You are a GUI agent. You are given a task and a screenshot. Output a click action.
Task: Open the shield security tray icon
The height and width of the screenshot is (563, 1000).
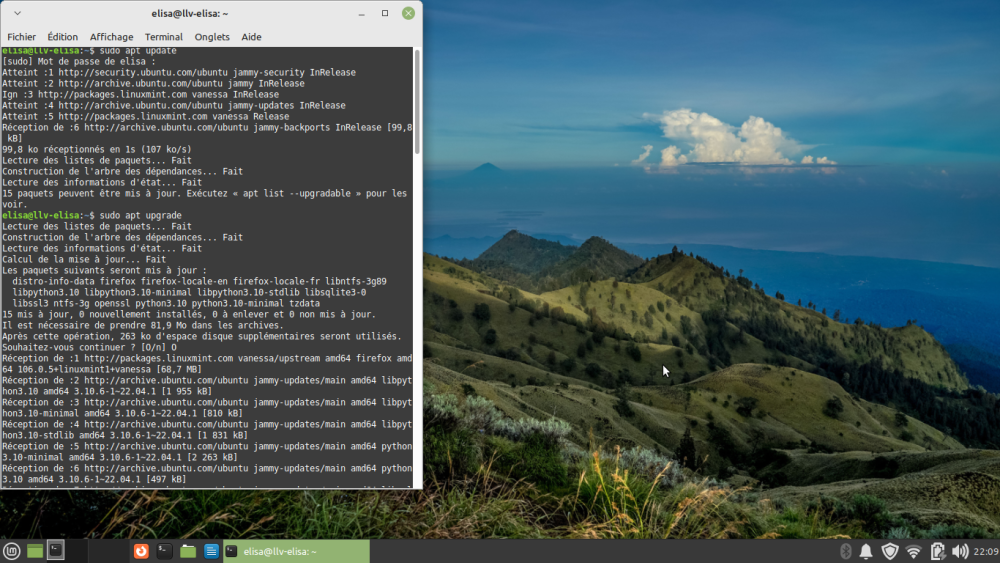pos(890,551)
